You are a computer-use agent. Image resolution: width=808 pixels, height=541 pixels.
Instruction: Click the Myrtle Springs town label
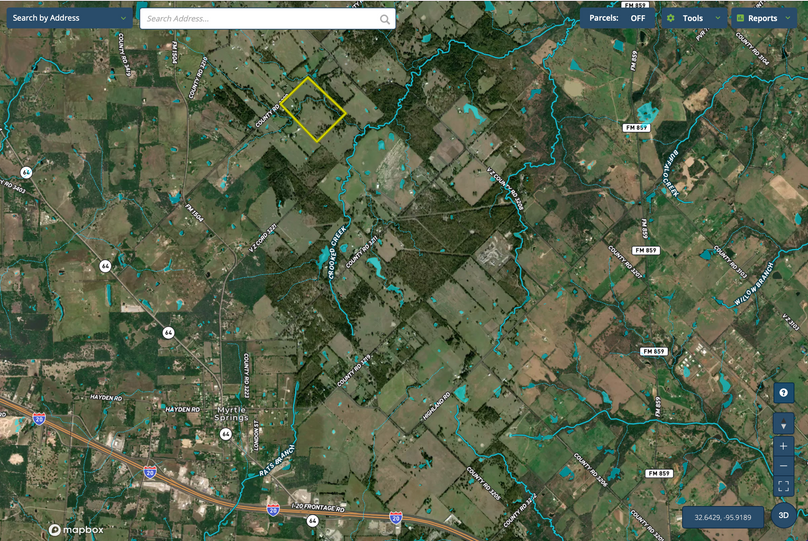pyautogui.click(x=231, y=413)
